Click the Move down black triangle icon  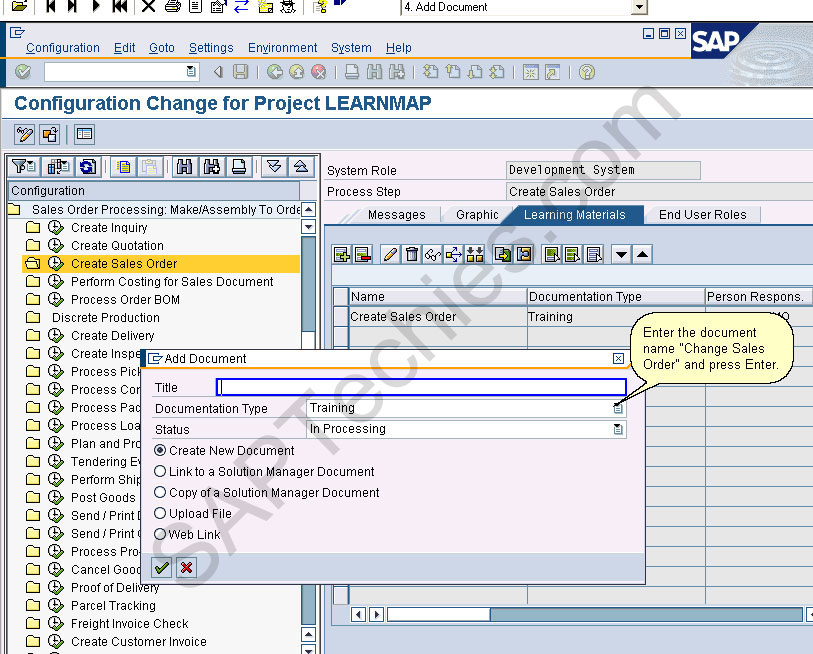(x=621, y=255)
